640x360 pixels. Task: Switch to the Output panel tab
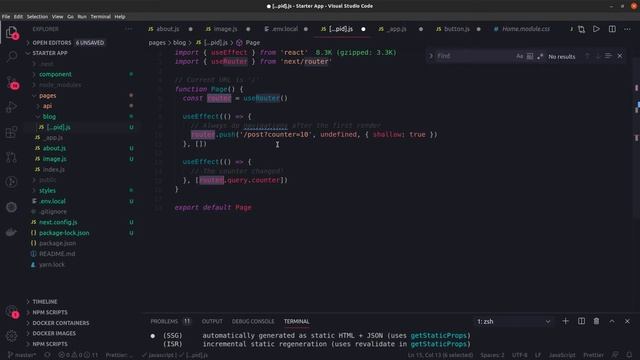click(212, 321)
